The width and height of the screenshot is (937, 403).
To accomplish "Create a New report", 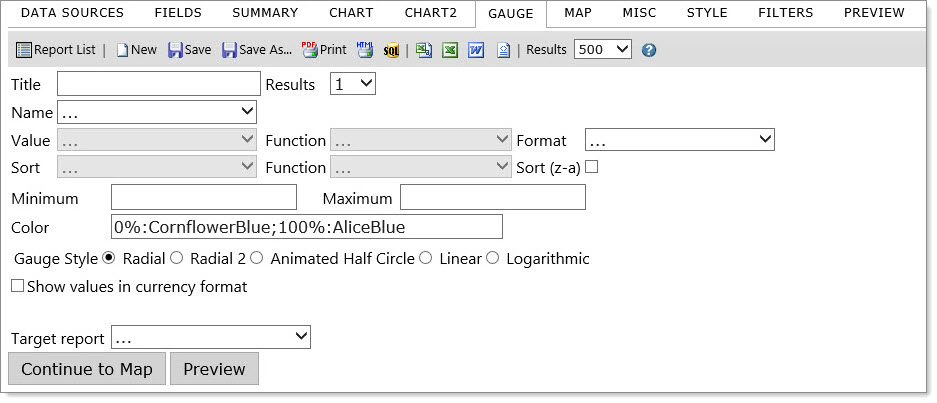I will point(136,50).
